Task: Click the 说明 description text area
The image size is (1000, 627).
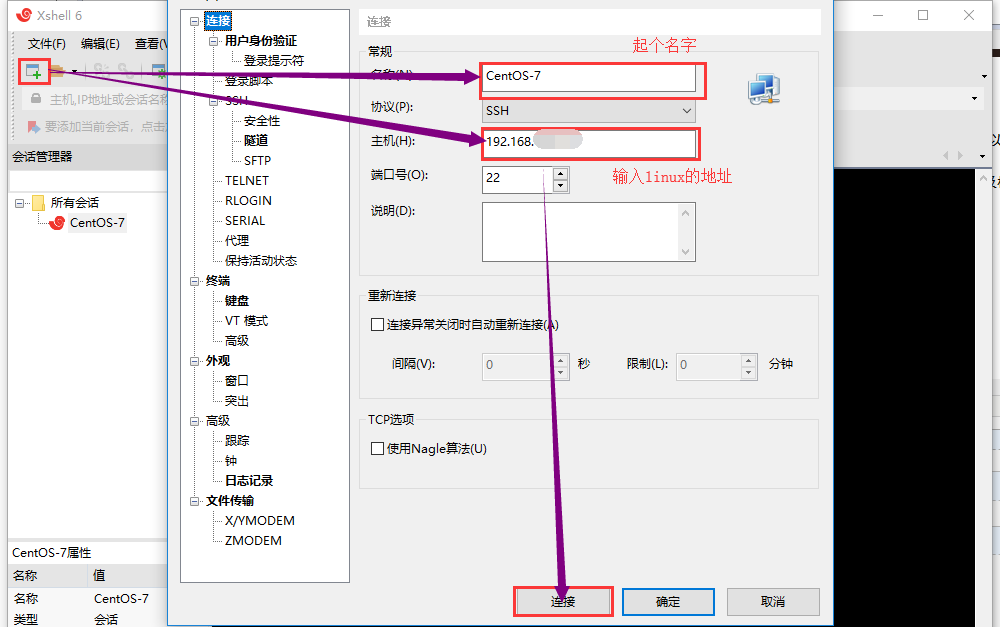Action: 589,232
